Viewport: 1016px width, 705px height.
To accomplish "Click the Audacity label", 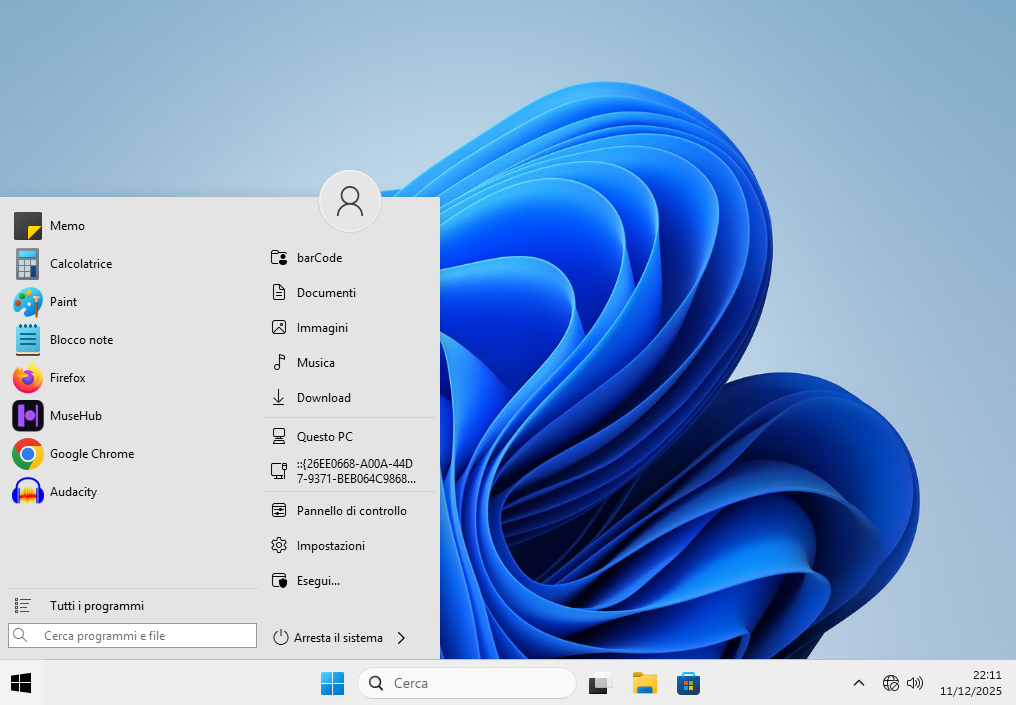I will pyautogui.click(x=73, y=492).
